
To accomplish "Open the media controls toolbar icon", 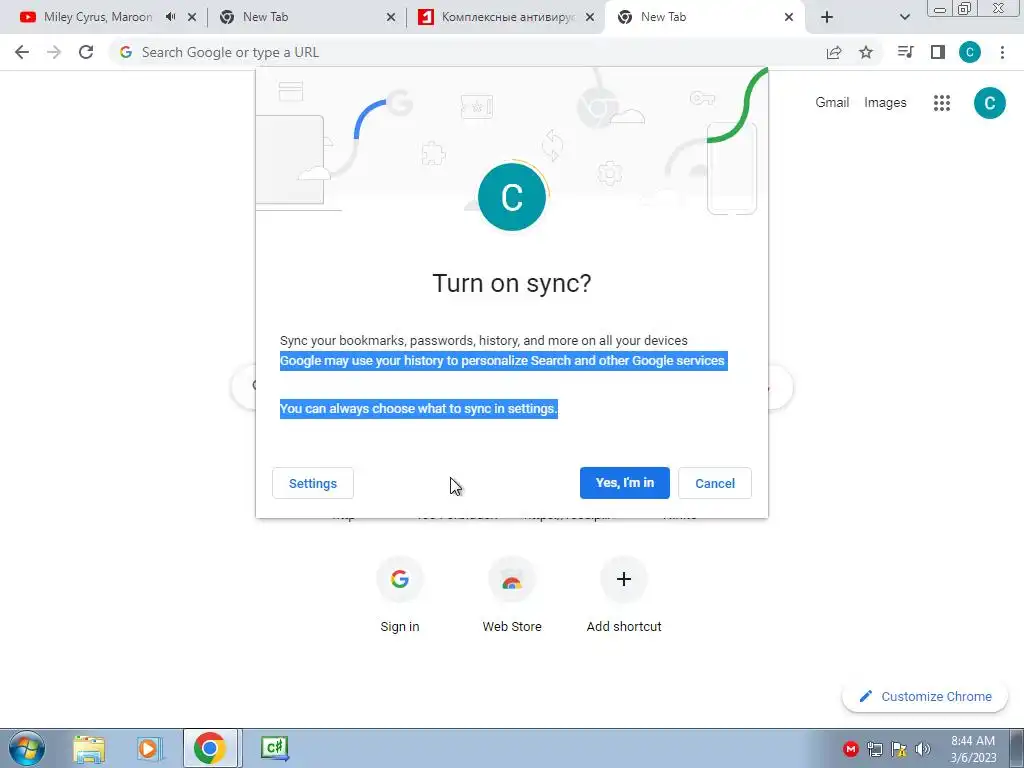I will (905, 52).
